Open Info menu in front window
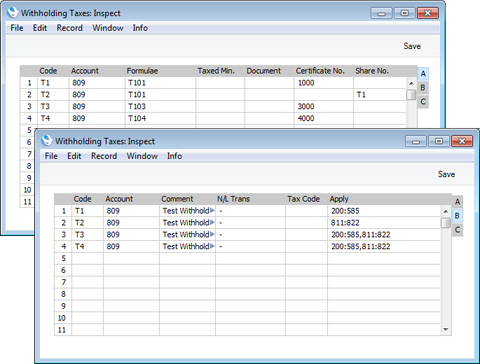480x364 pixels. click(x=174, y=156)
